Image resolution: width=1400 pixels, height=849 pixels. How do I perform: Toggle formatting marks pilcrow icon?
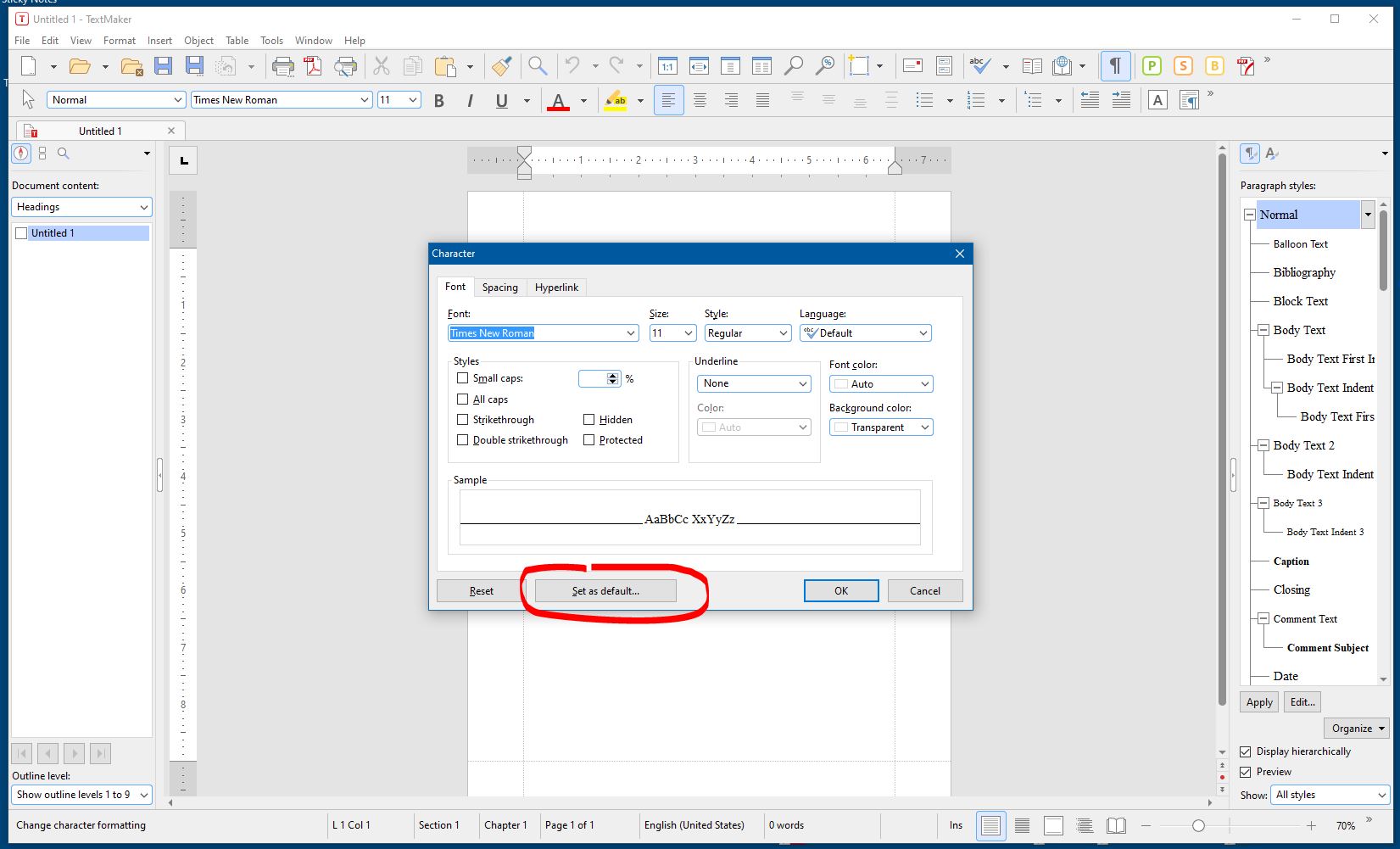click(x=1115, y=66)
